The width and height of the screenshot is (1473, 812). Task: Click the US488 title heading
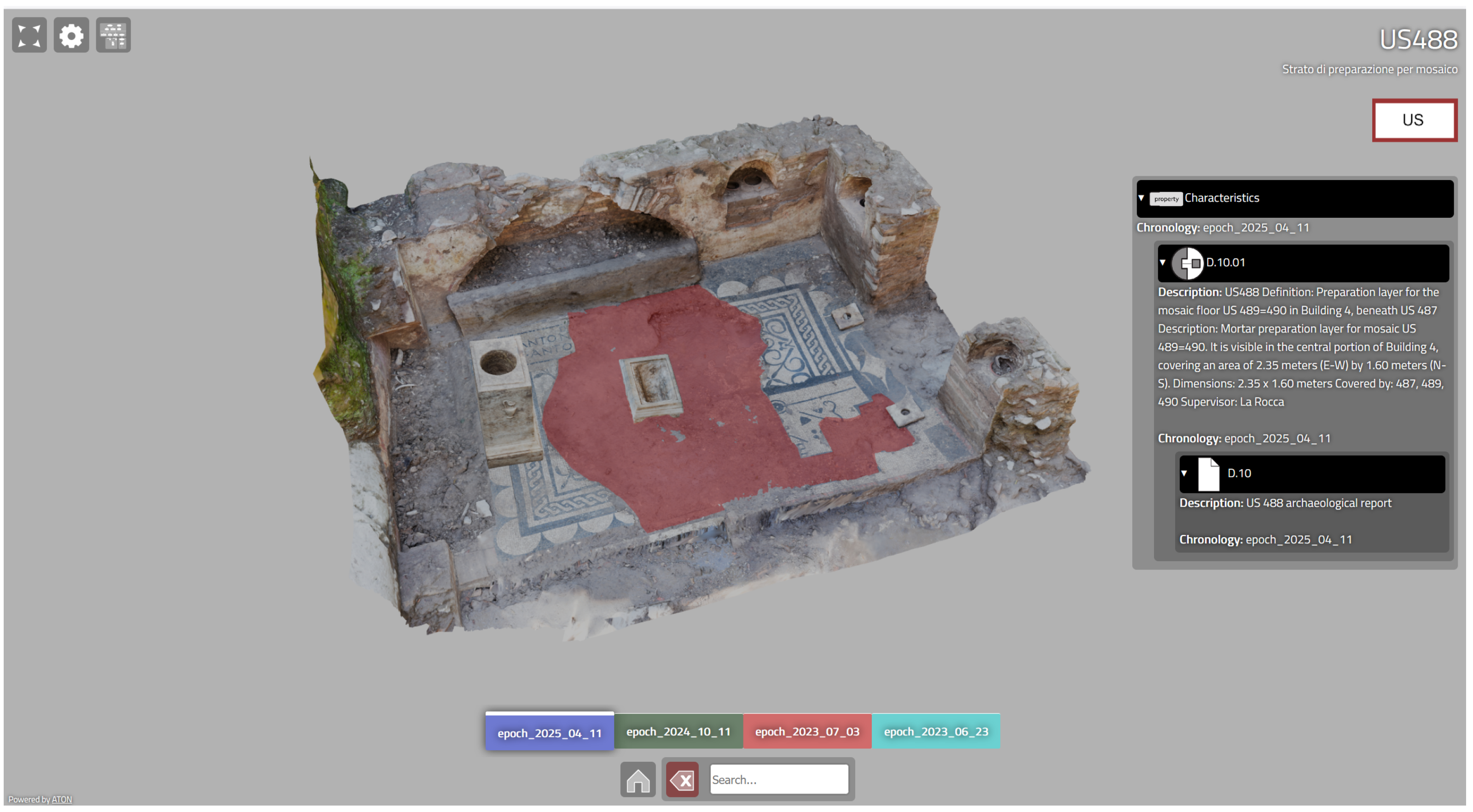pyautogui.click(x=1418, y=40)
